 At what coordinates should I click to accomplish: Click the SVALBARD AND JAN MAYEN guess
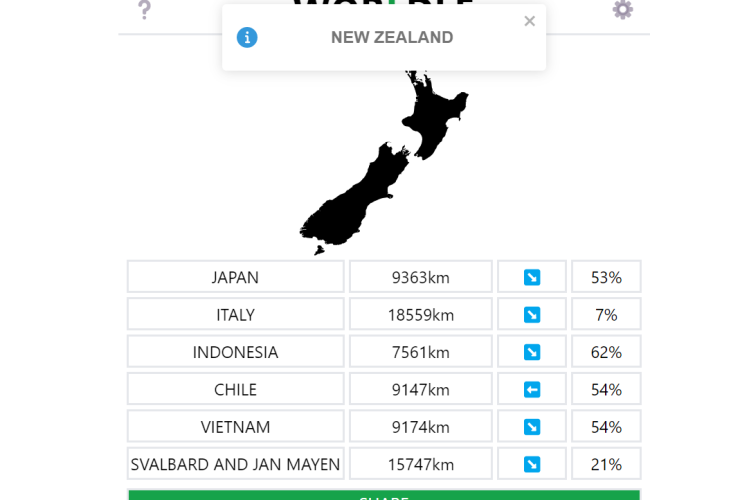point(235,464)
